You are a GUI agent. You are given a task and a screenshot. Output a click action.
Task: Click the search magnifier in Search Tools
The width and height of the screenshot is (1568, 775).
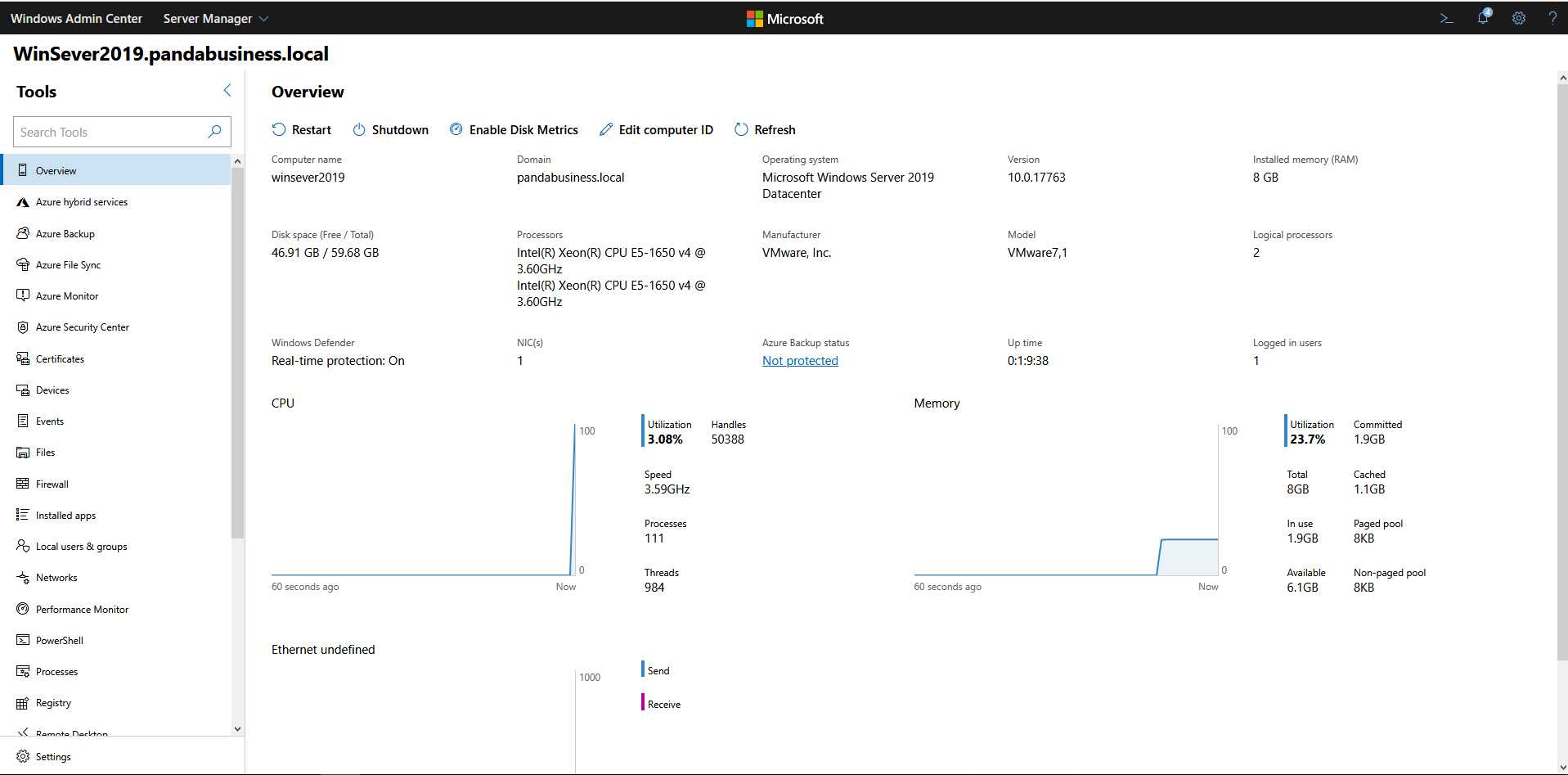(x=214, y=132)
